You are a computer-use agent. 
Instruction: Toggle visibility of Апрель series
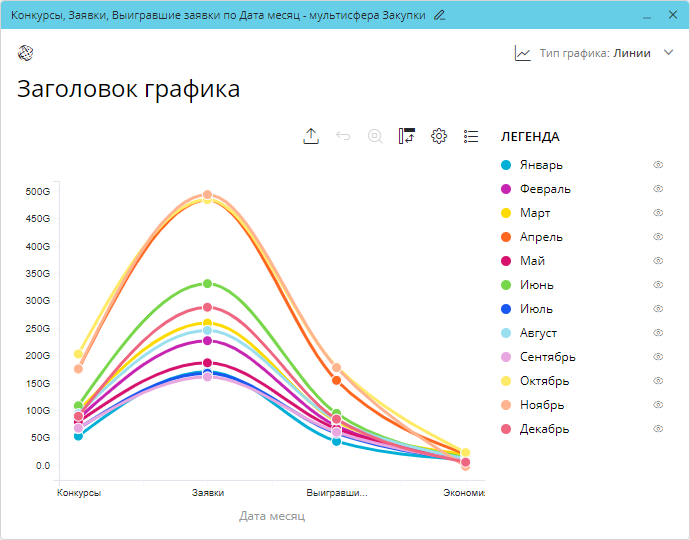pyautogui.click(x=658, y=237)
